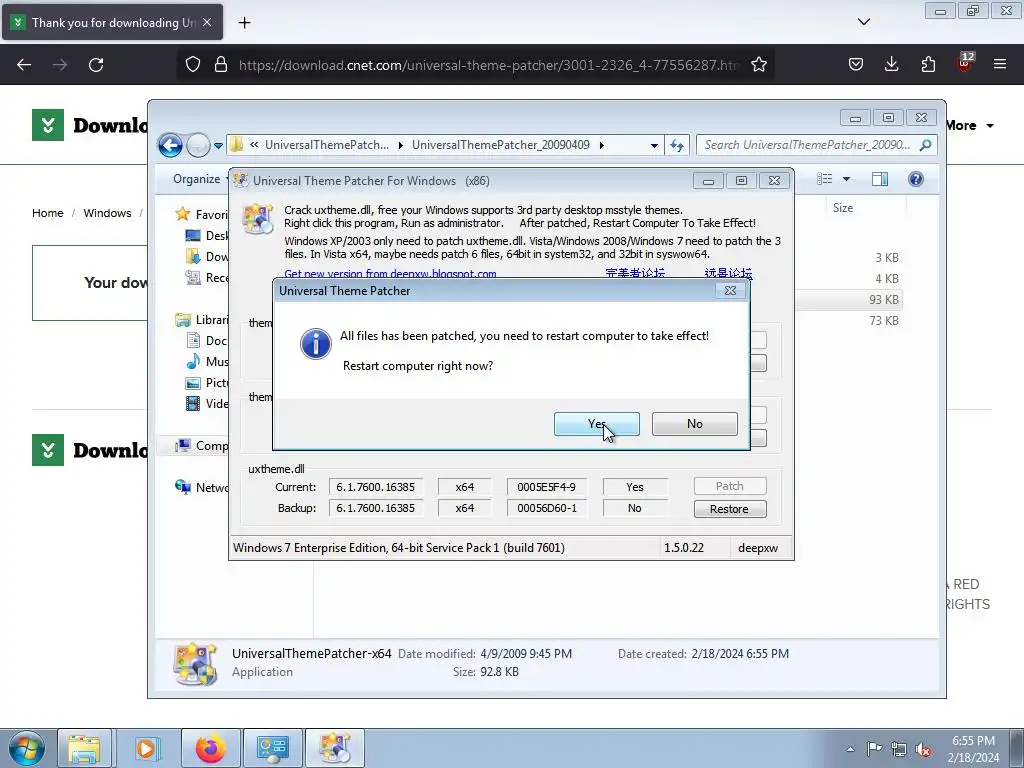Bookmark this page with star icon
Screen dimensions: 1024x768
pyautogui.click(x=758, y=65)
